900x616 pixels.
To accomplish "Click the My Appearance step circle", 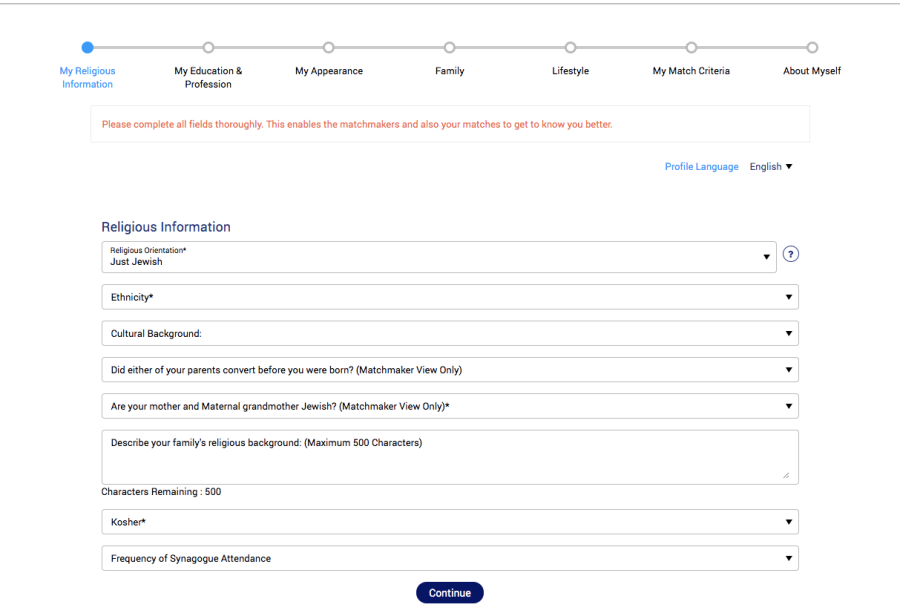I will coord(328,48).
